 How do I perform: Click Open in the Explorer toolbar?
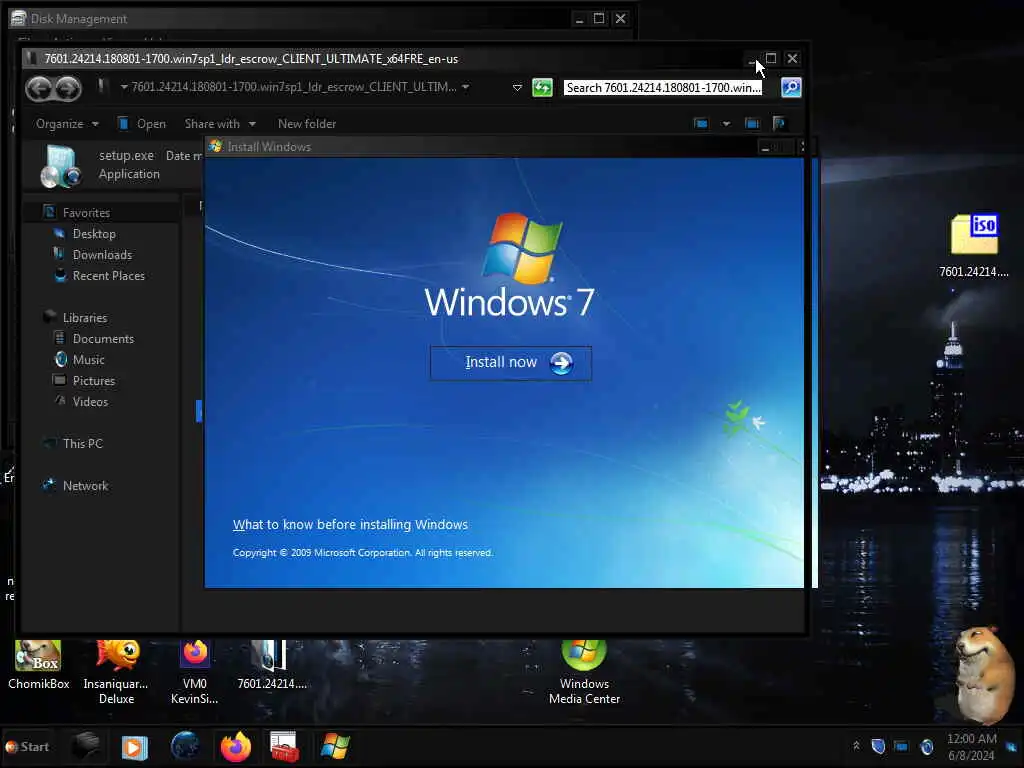click(142, 123)
